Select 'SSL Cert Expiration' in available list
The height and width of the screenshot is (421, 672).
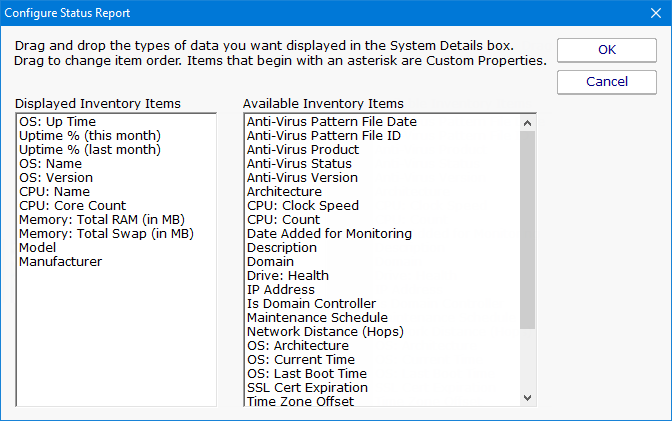tap(307, 388)
